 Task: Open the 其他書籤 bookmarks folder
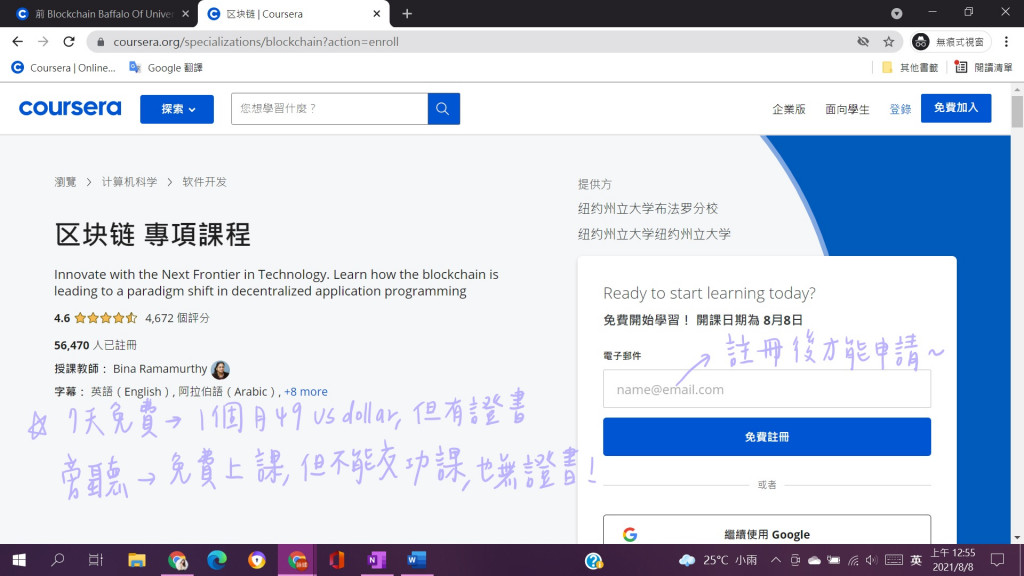[910, 68]
